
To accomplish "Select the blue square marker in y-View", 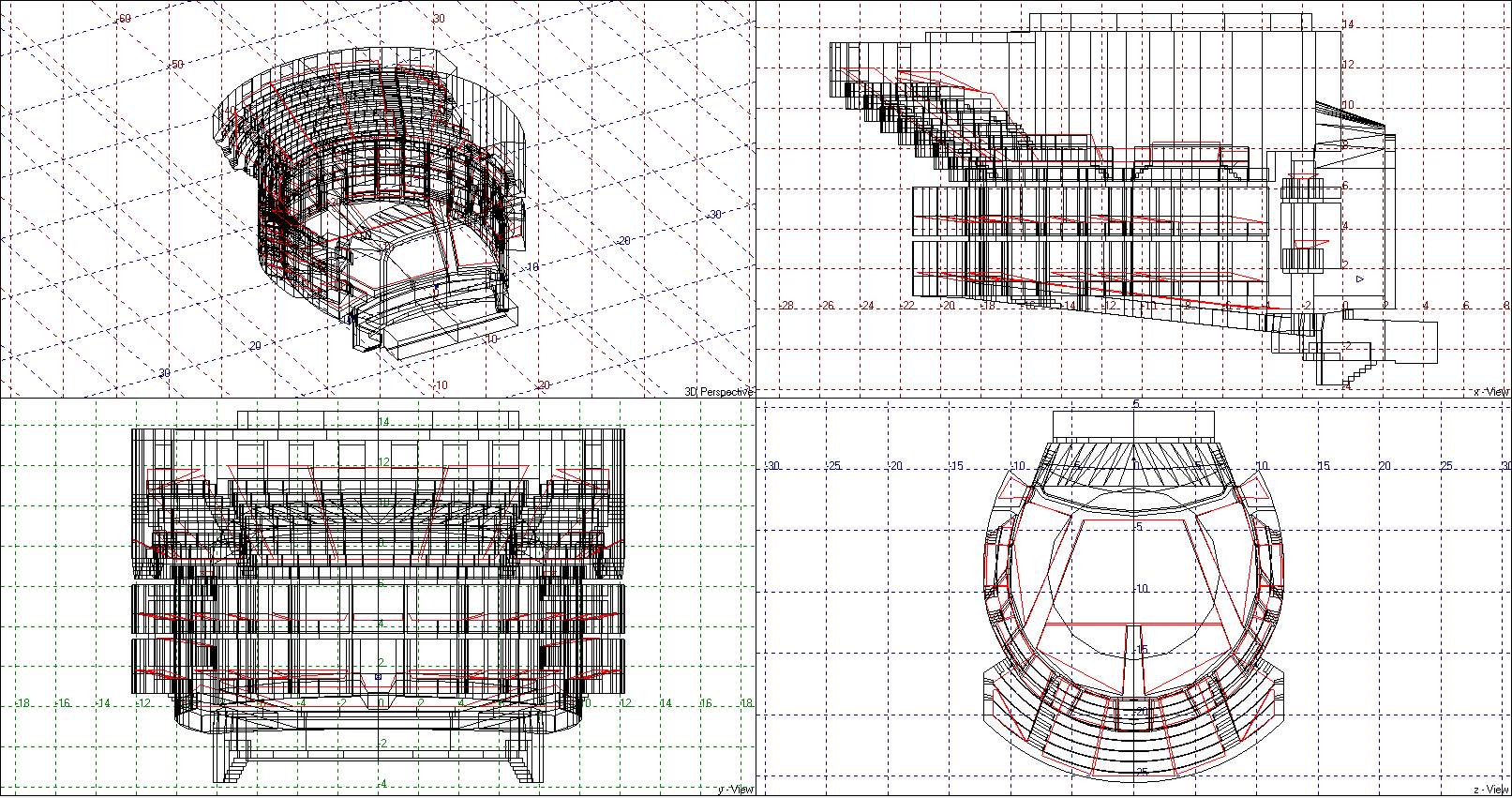I will (378, 676).
